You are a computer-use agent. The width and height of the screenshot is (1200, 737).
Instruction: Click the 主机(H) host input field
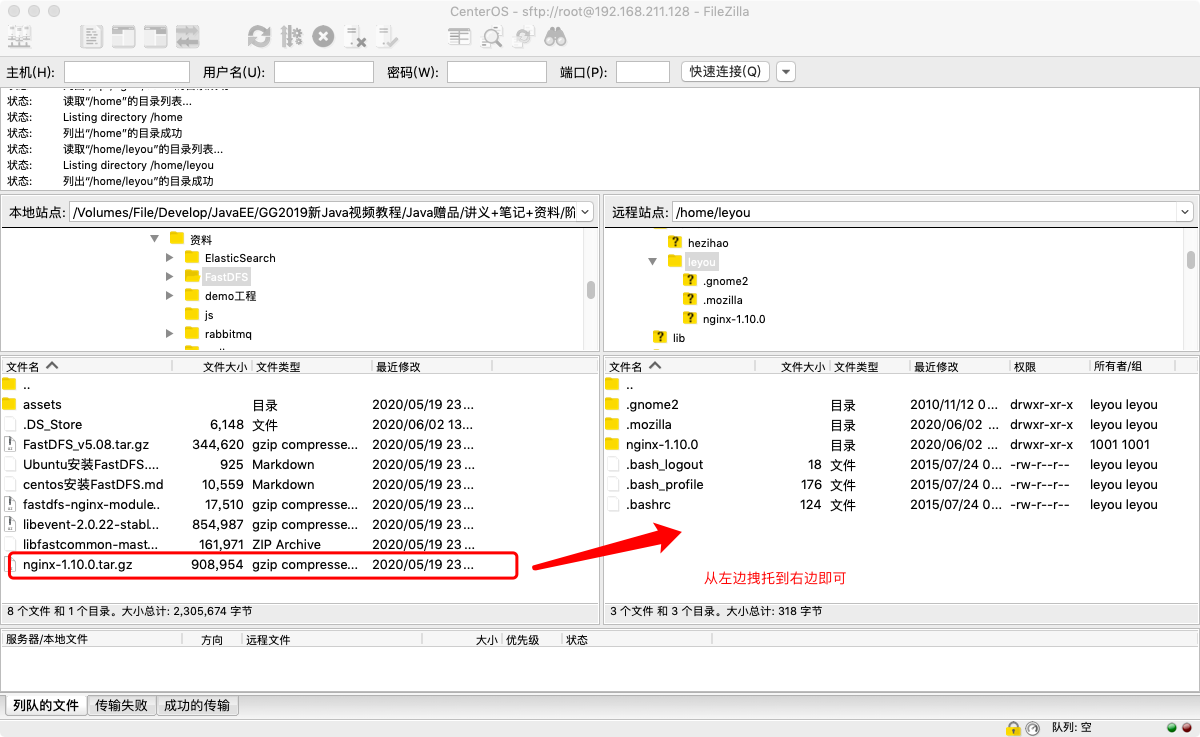(127, 72)
